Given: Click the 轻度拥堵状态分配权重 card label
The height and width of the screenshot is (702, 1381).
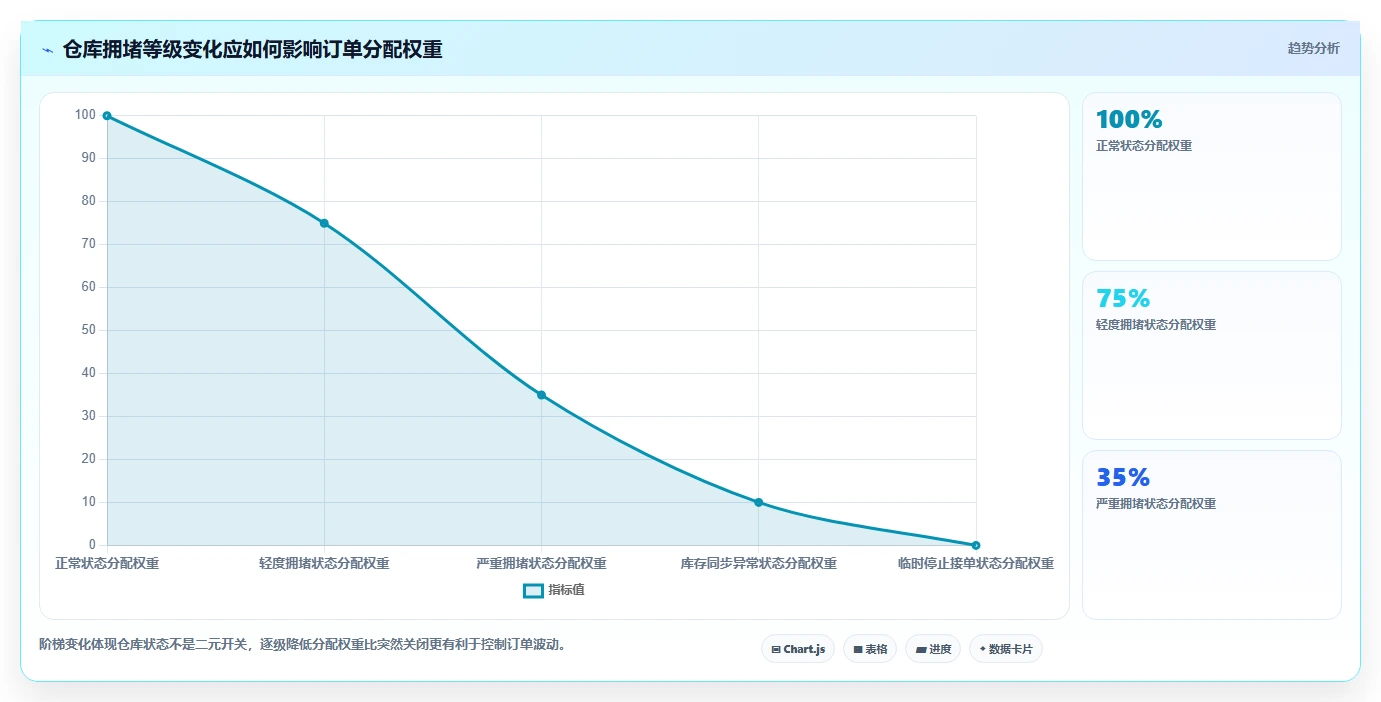Looking at the screenshot, I should point(1156,325).
